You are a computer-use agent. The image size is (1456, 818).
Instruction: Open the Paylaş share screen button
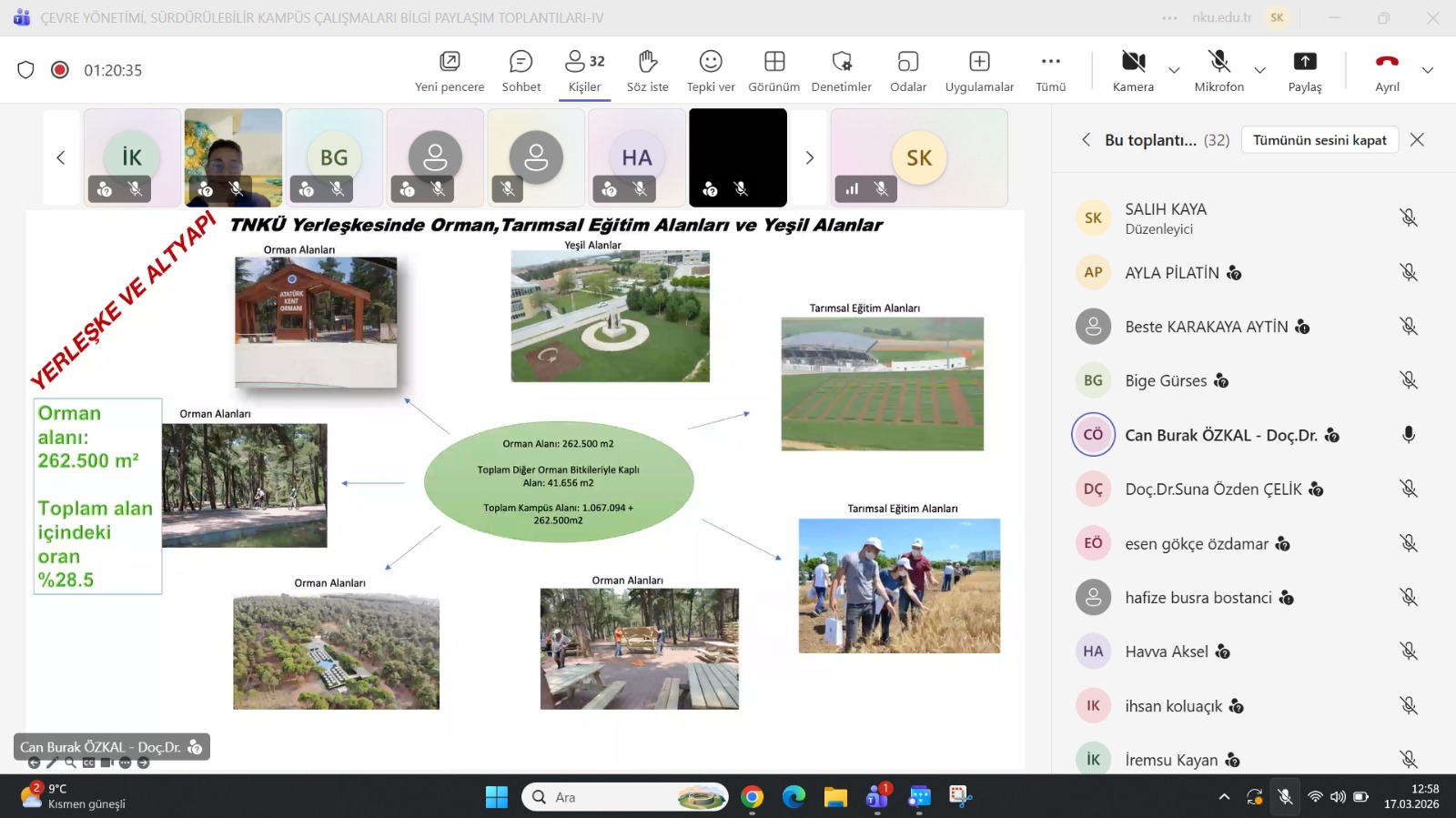point(1304,70)
